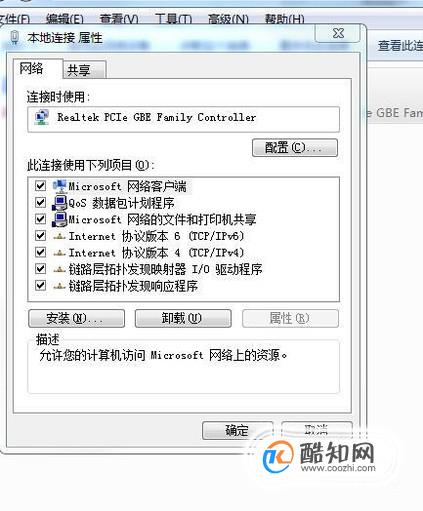
Task: Select the Internet 协议版本 6 protocol icon
Action: 59,237
